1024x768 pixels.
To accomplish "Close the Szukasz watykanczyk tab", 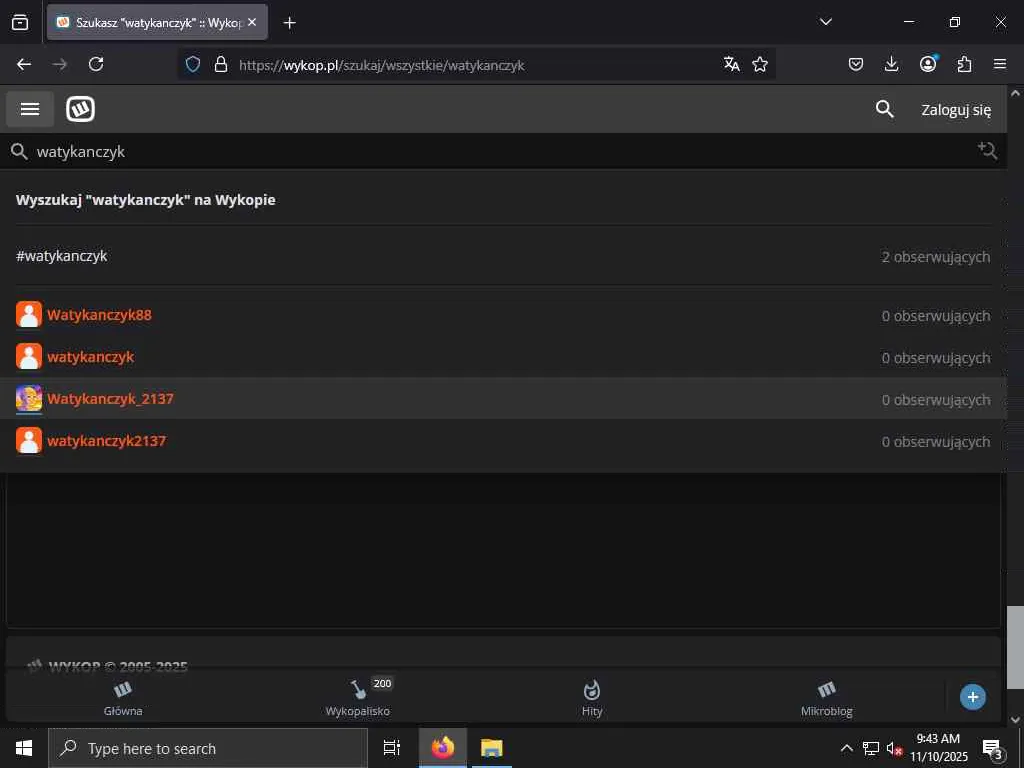I will point(252,22).
